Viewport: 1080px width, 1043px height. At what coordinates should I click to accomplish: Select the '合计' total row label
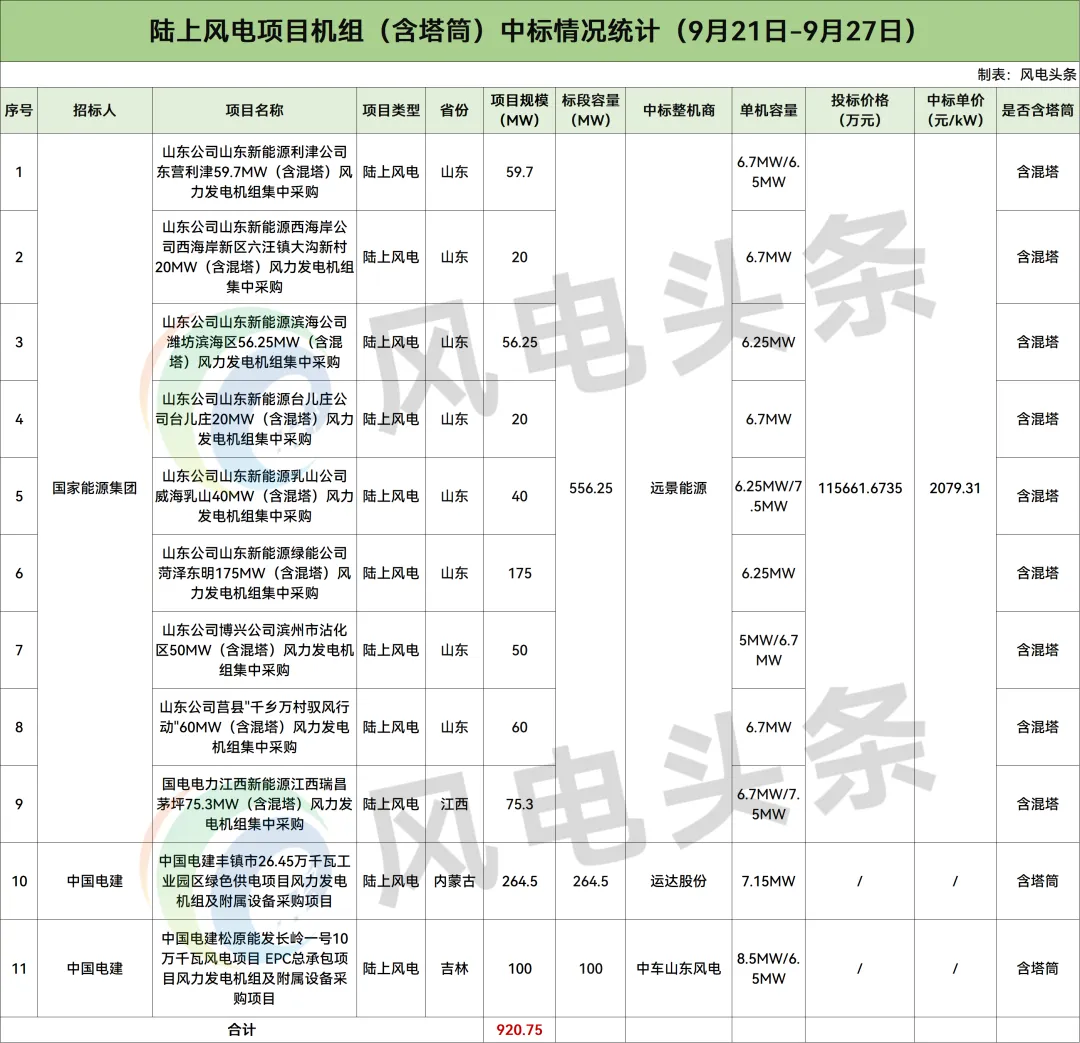pos(241,1030)
